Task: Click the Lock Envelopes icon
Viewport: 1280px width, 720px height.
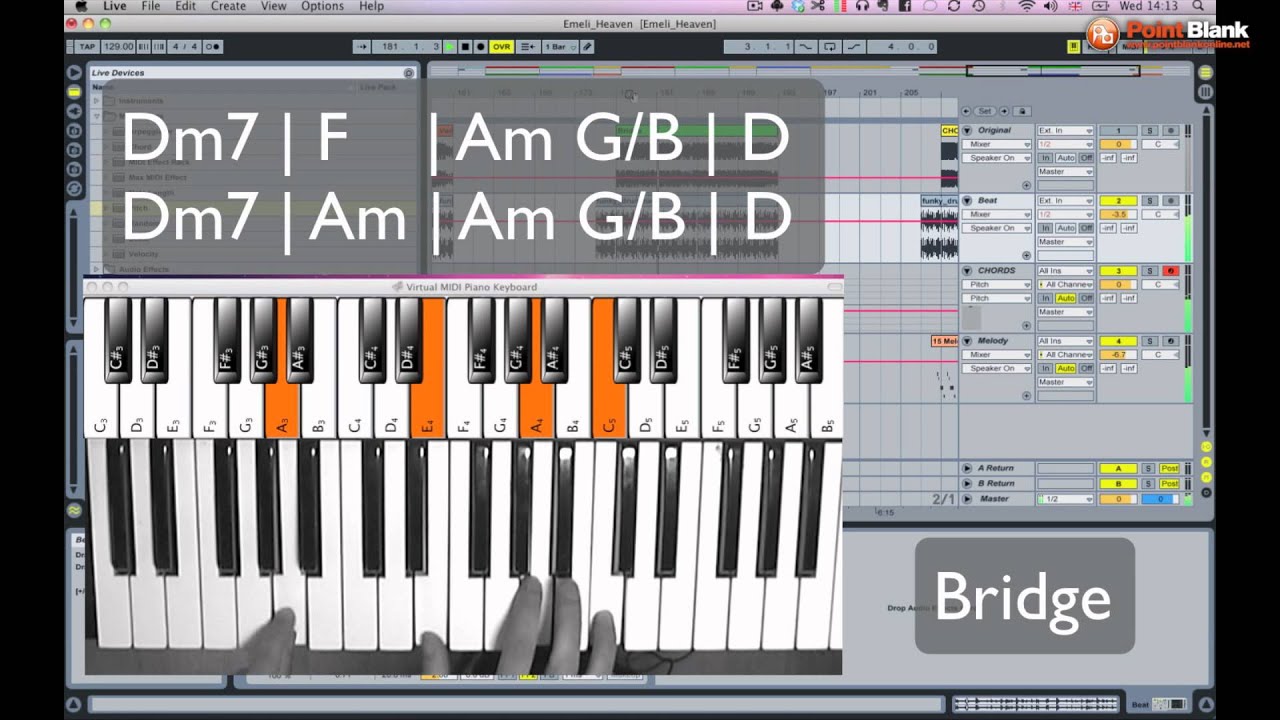Action: click(1022, 111)
